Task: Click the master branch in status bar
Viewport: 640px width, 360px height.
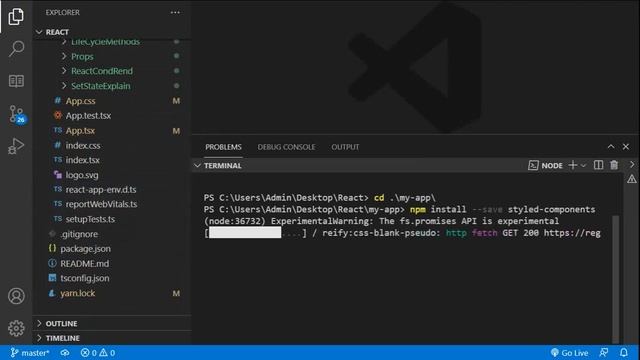Action: tap(30, 353)
